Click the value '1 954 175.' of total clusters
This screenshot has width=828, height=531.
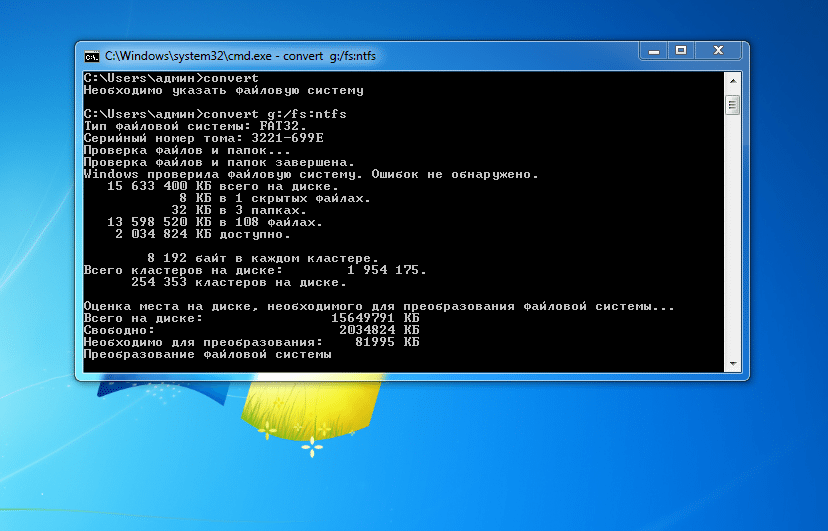387,270
